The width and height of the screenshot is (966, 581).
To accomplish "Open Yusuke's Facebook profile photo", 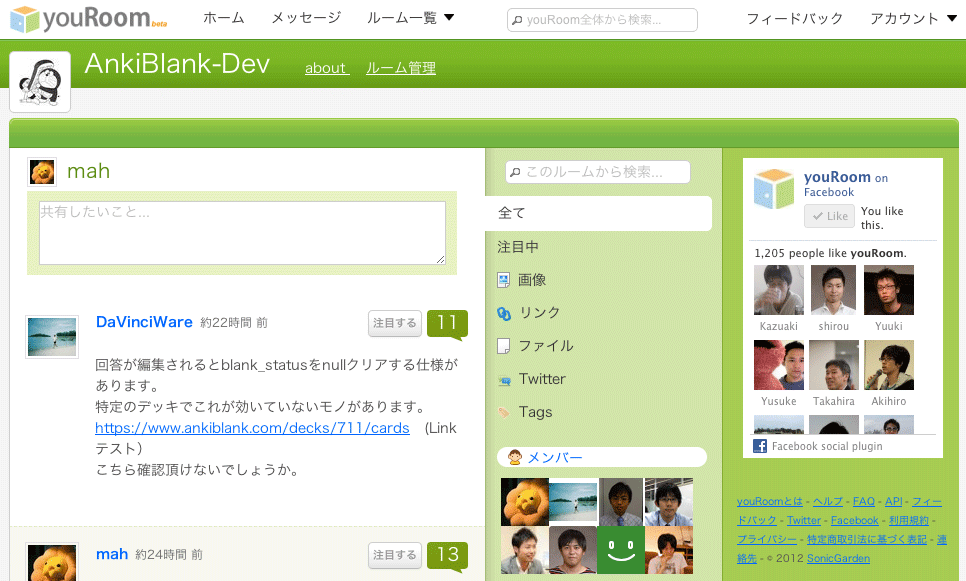I will [x=779, y=365].
